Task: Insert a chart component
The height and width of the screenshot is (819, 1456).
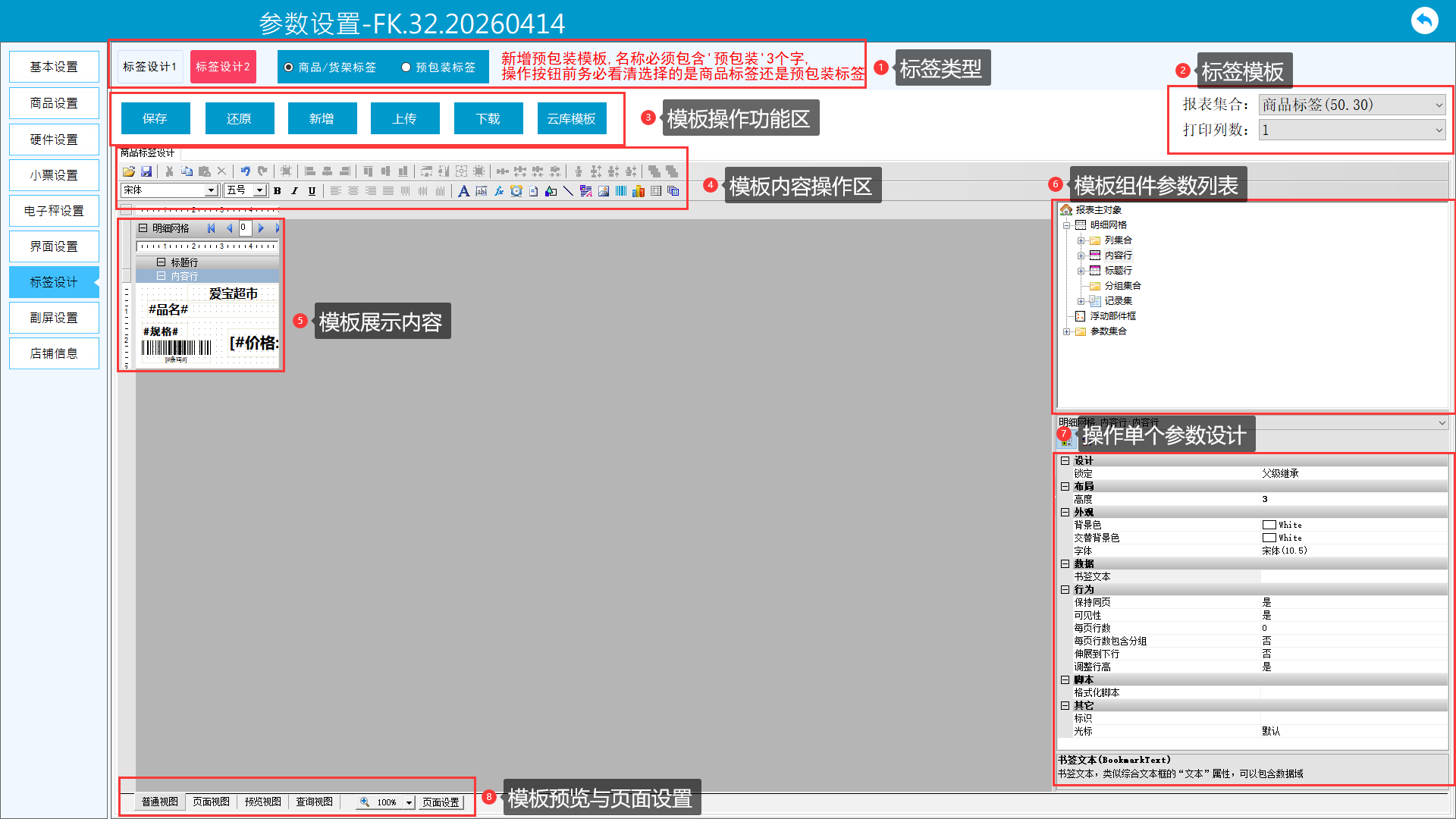Action: coord(639,191)
